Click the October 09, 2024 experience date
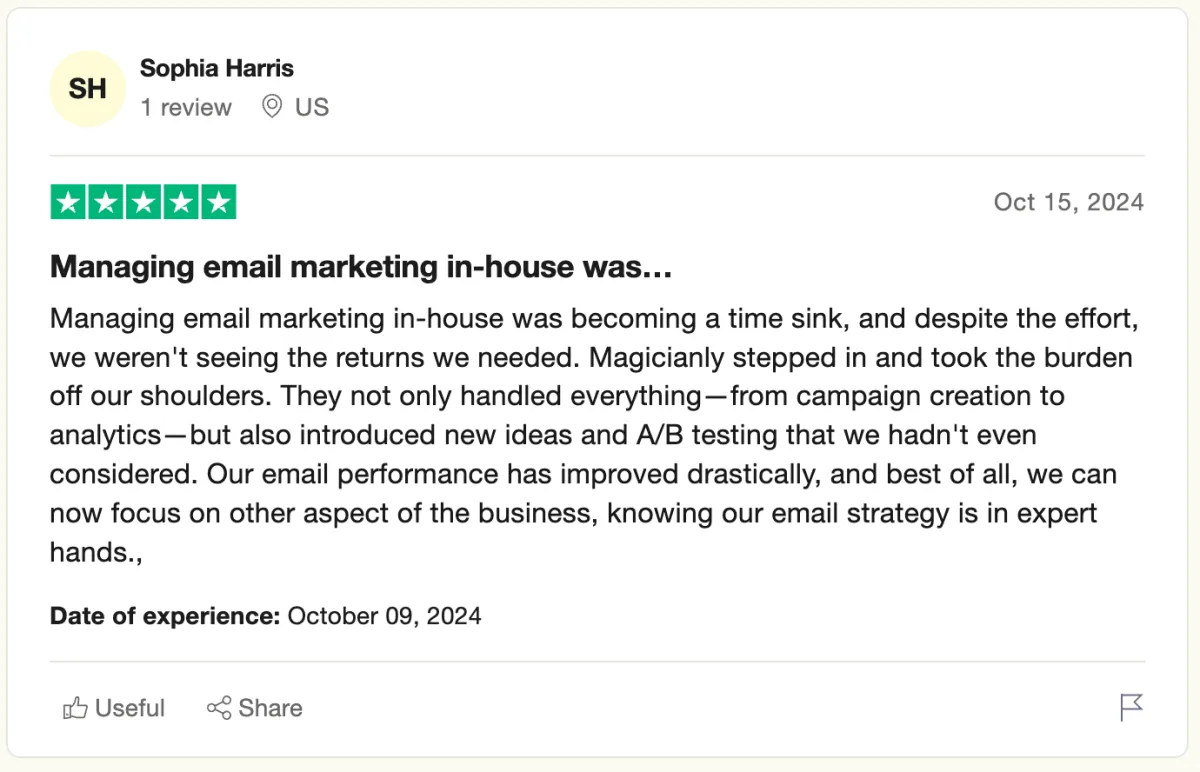The width and height of the screenshot is (1200, 772). tap(384, 615)
